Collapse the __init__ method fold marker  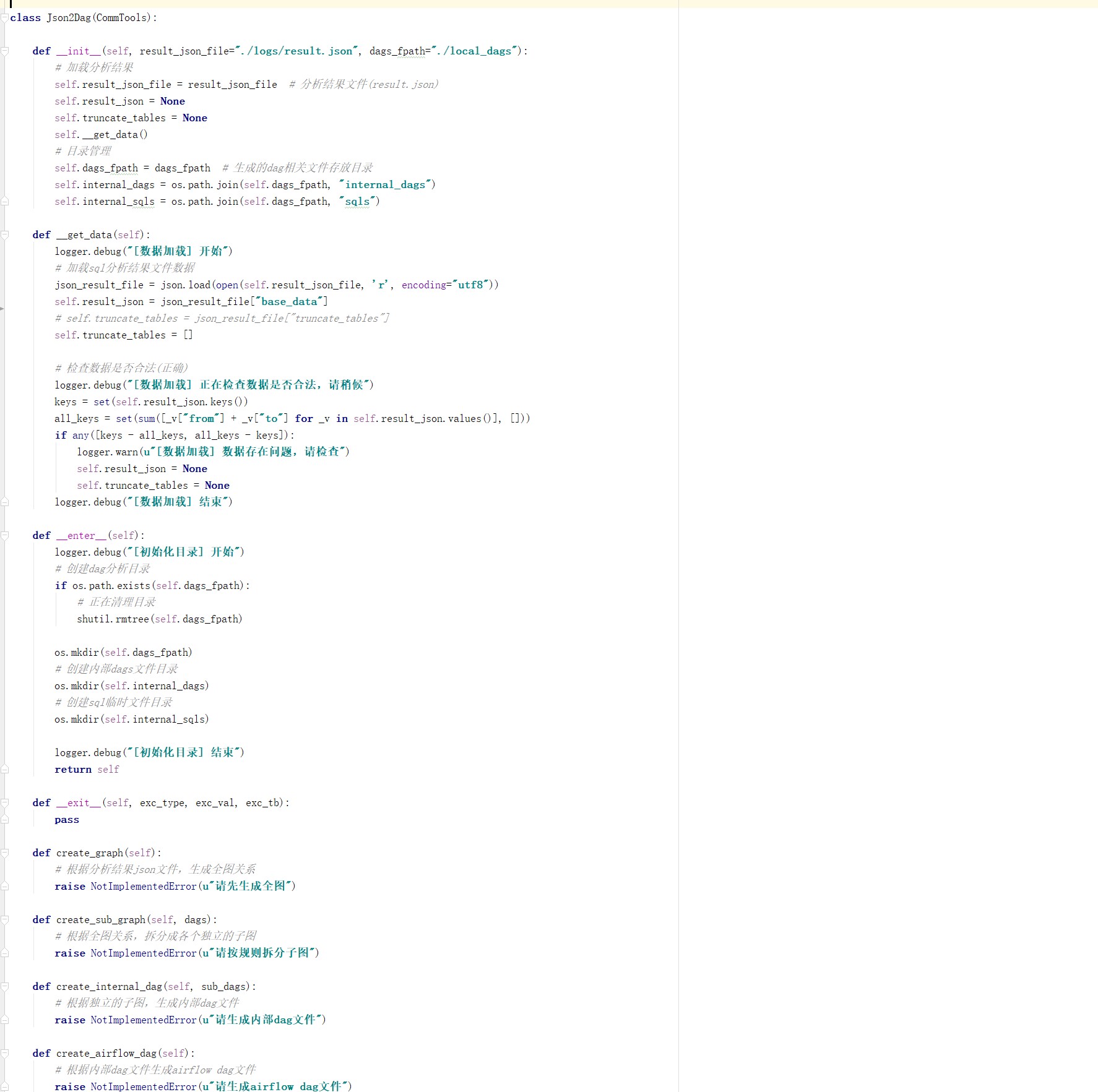click(4, 51)
